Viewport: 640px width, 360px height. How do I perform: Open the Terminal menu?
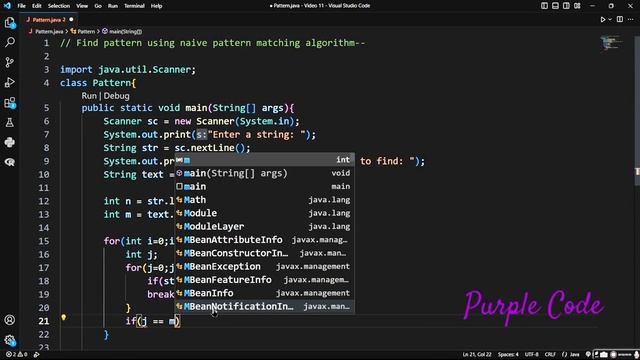(x=134, y=6)
